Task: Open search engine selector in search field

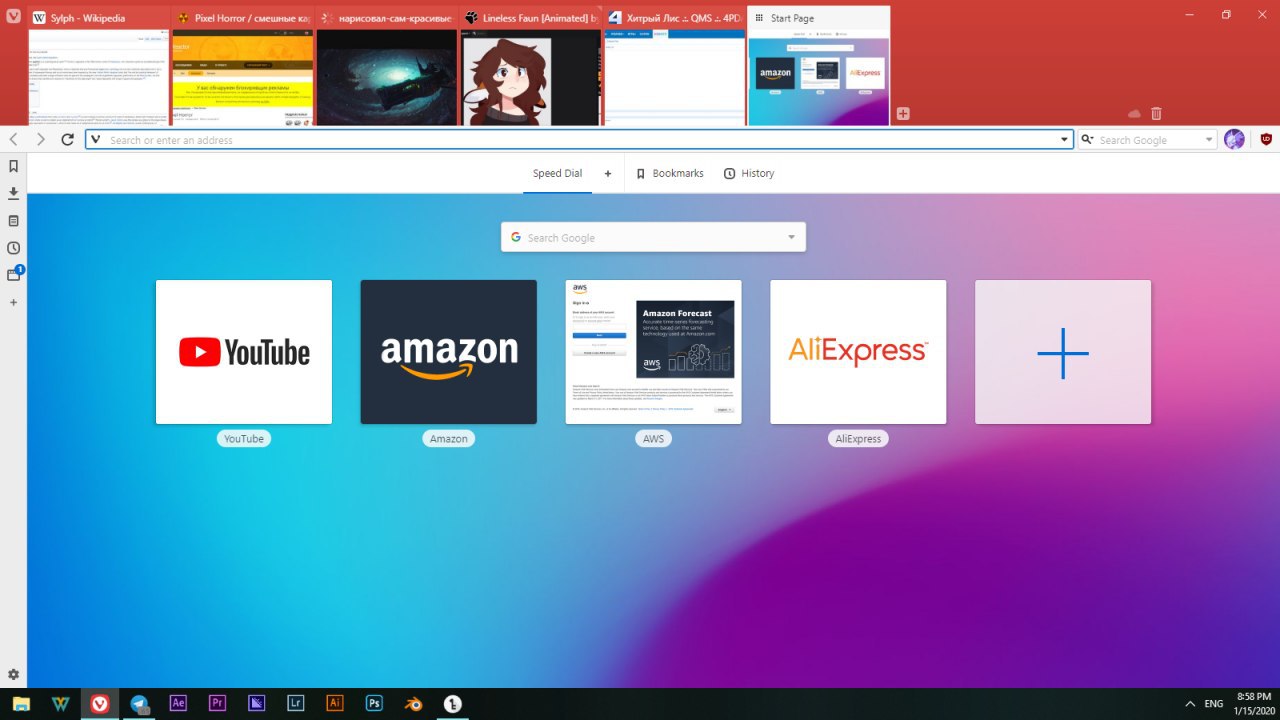Action: pyautogui.click(x=1088, y=140)
